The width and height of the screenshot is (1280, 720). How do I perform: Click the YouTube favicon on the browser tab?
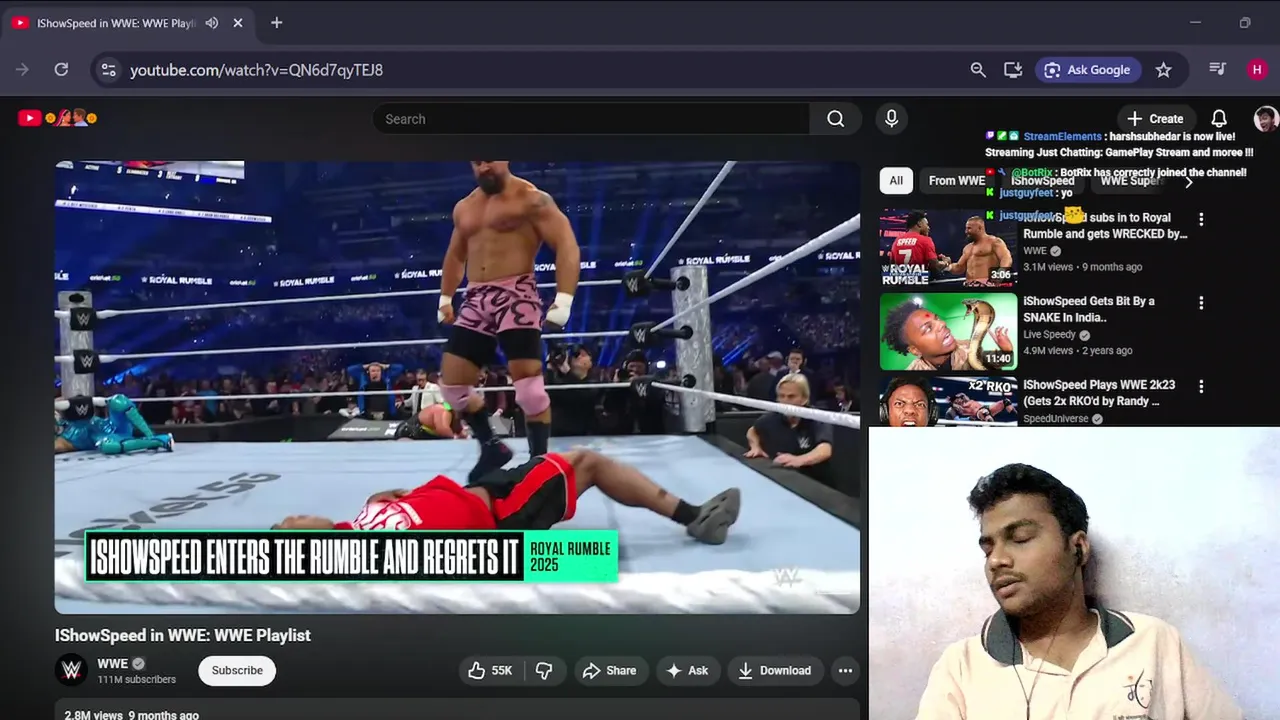point(20,22)
